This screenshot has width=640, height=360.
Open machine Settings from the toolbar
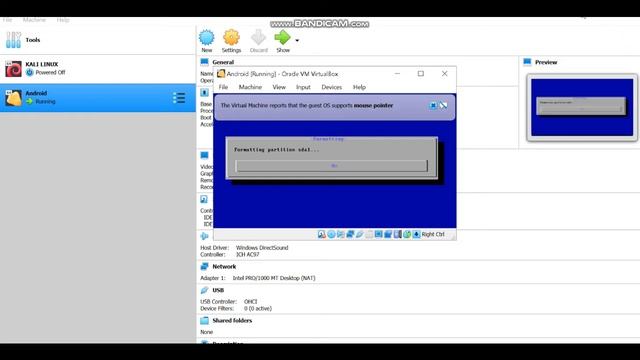231,38
